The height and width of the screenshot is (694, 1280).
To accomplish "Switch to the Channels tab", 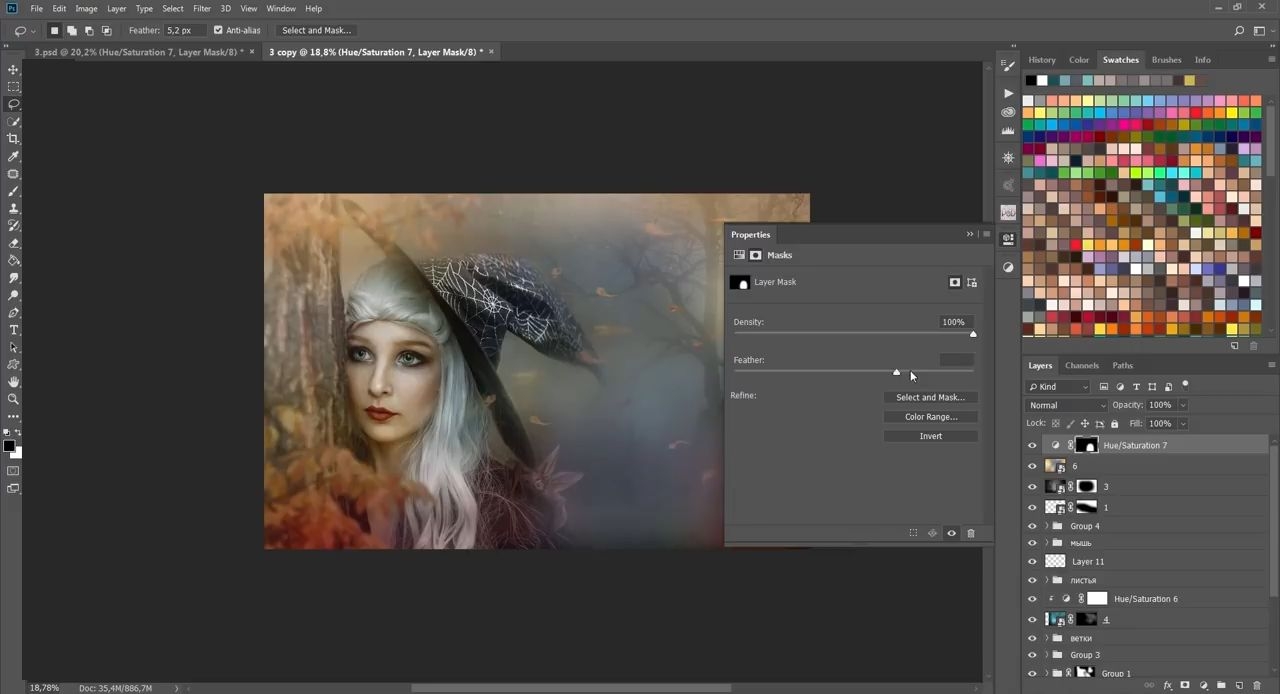I will [1082, 365].
